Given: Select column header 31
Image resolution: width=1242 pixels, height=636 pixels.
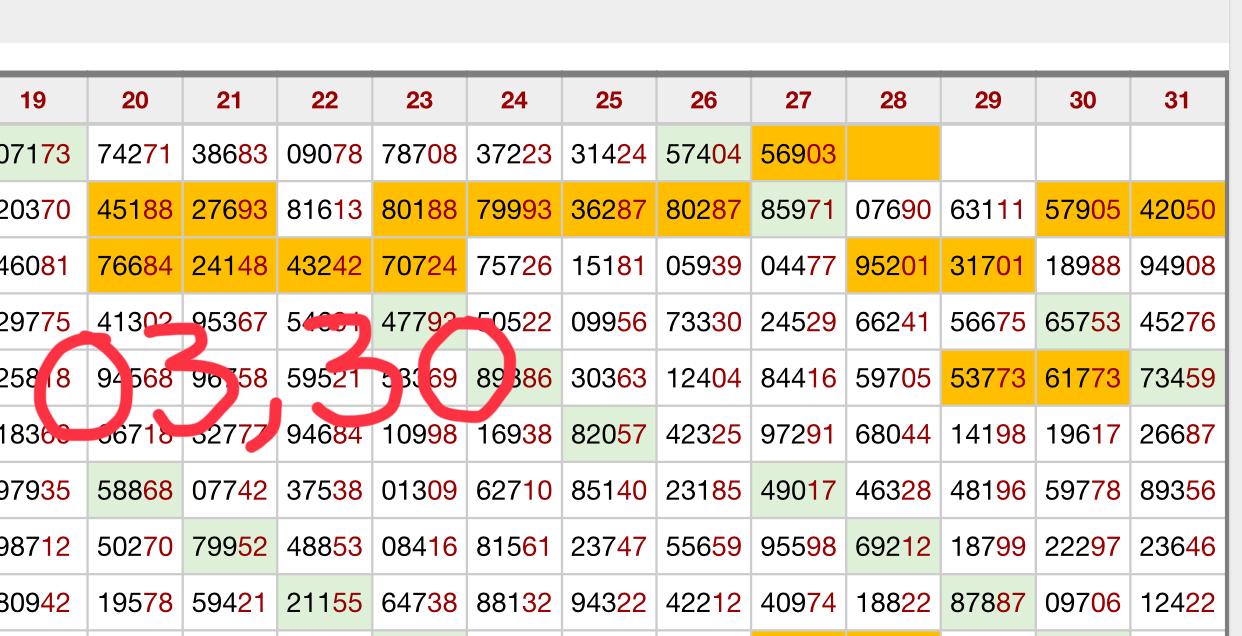Looking at the screenshot, I should (1177, 100).
